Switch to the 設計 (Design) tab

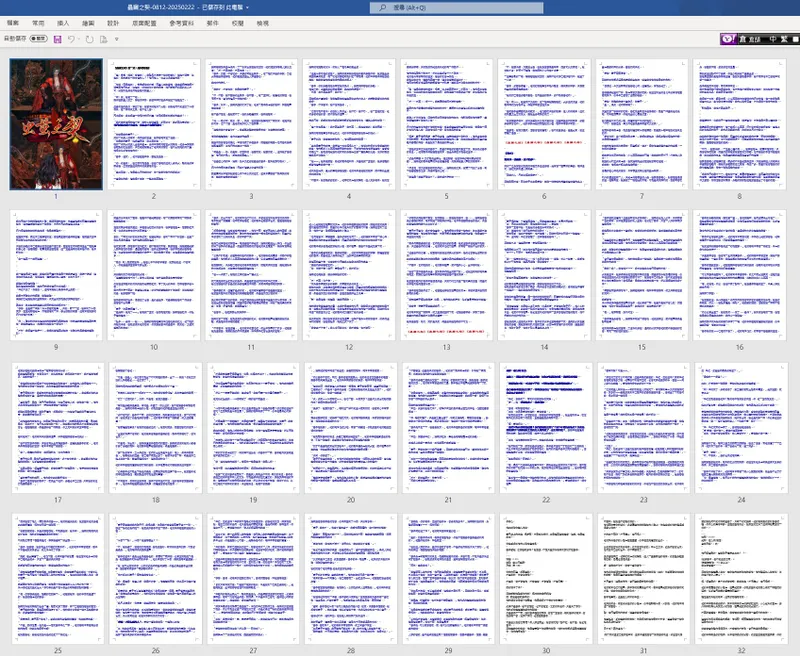(x=113, y=23)
